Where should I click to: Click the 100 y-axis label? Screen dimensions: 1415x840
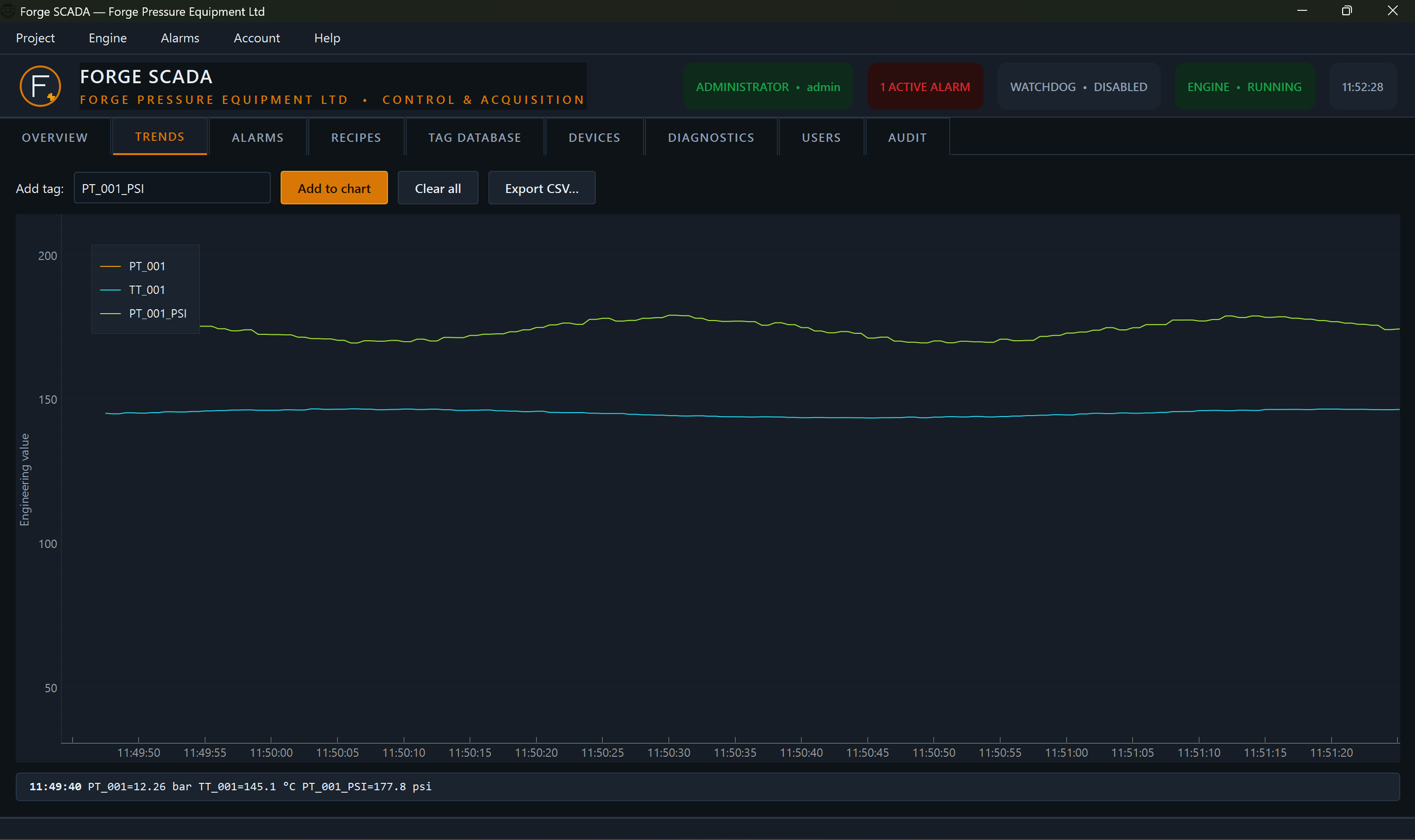(48, 544)
